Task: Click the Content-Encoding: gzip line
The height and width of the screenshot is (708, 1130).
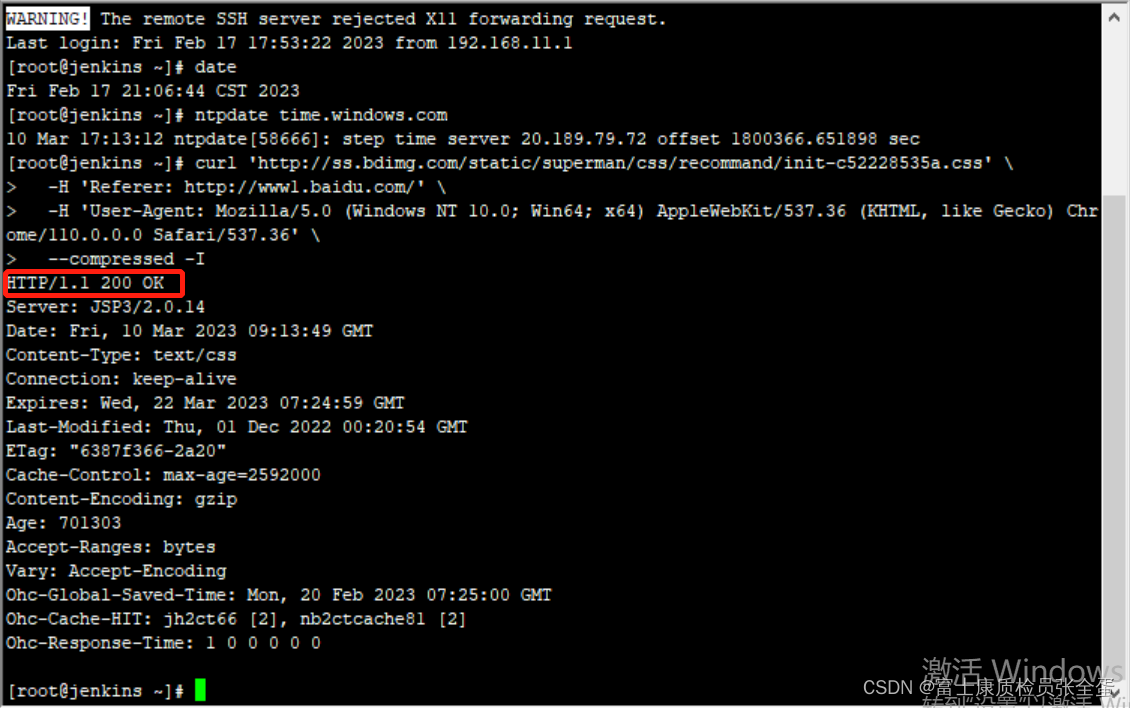Action: point(121,500)
